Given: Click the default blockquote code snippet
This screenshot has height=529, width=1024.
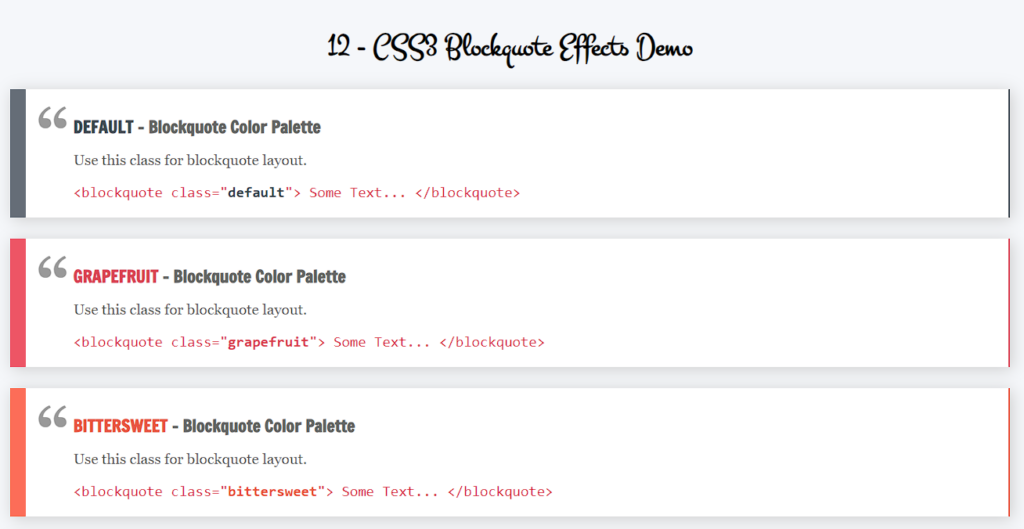Looking at the screenshot, I should [297, 192].
